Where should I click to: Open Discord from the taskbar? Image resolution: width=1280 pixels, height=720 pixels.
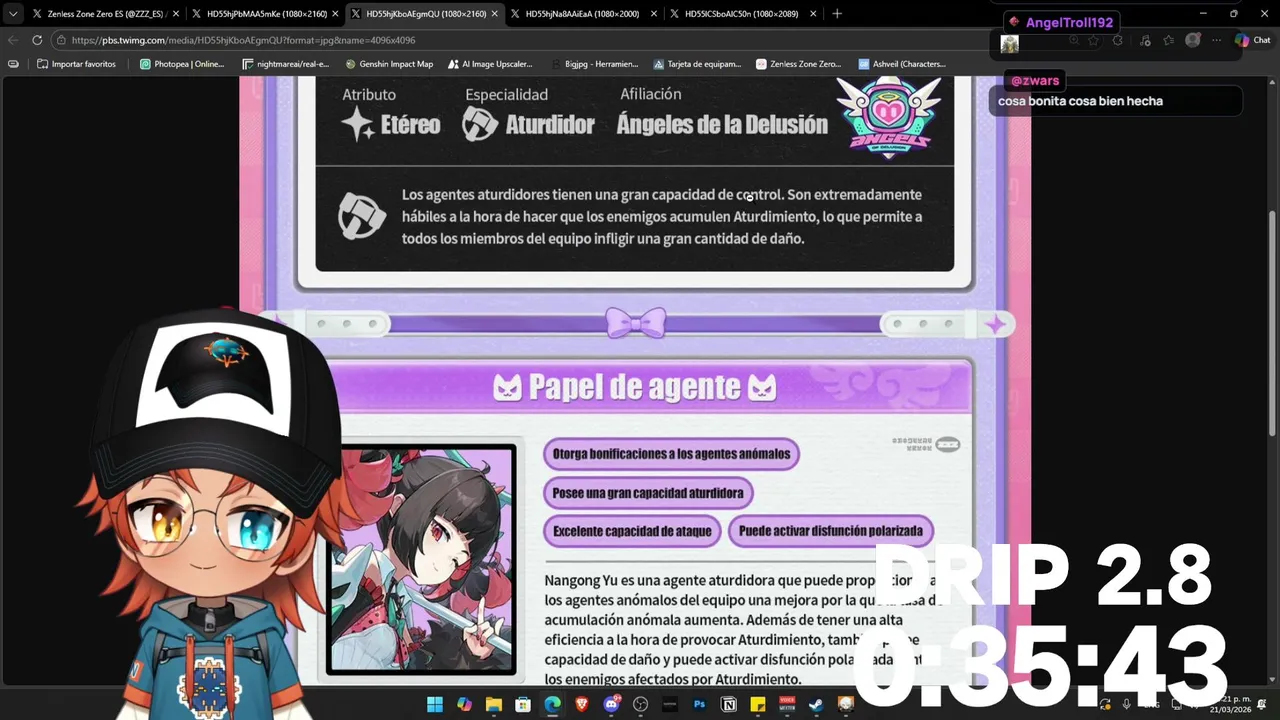tap(611, 705)
